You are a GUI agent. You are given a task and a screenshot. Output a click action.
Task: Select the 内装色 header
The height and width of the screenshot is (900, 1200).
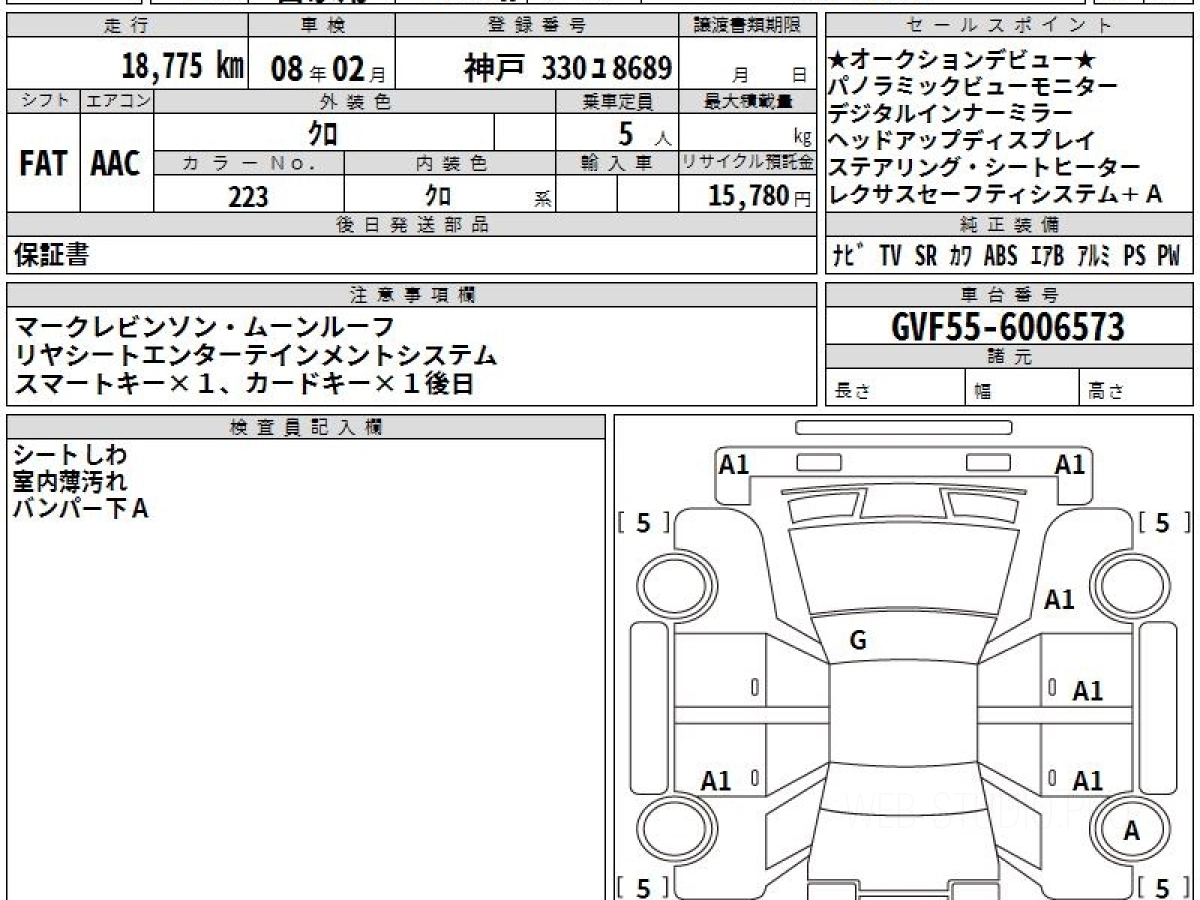pyautogui.click(x=450, y=164)
